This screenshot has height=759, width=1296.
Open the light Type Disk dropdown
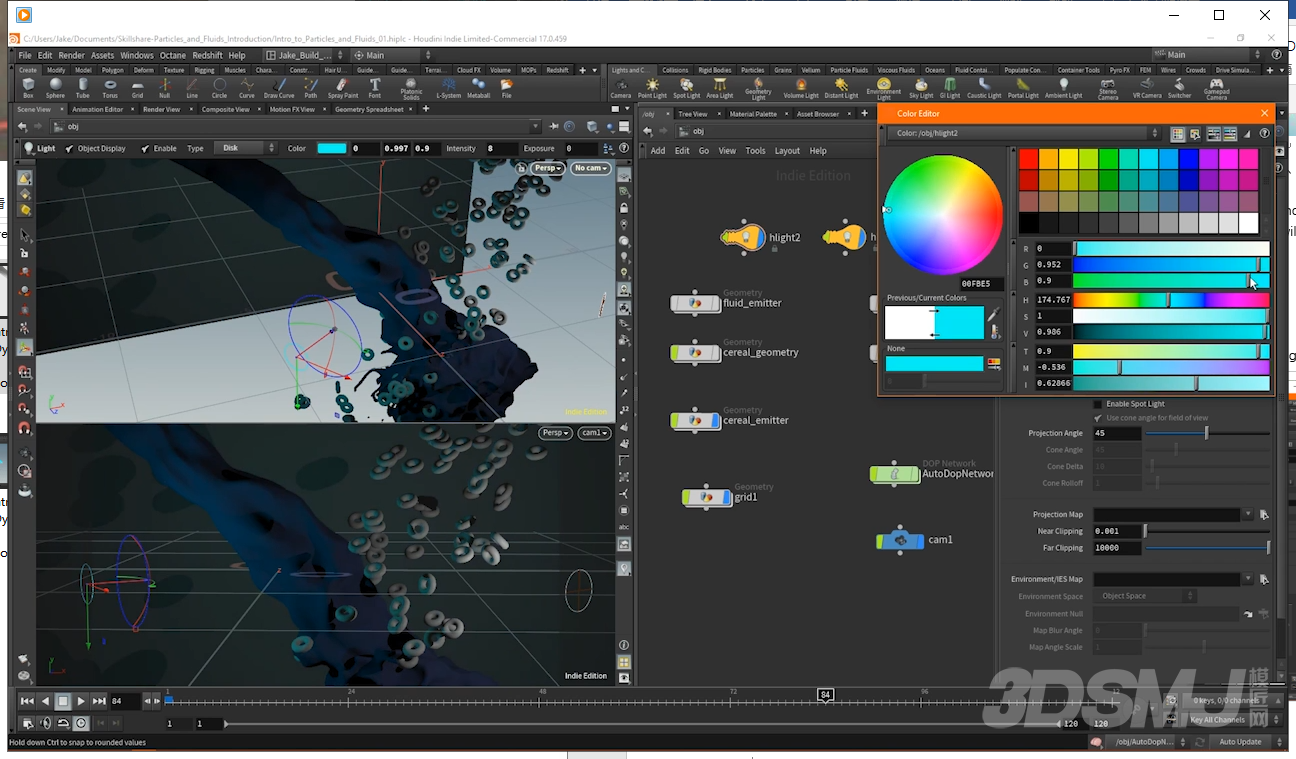pyautogui.click(x=244, y=148)
